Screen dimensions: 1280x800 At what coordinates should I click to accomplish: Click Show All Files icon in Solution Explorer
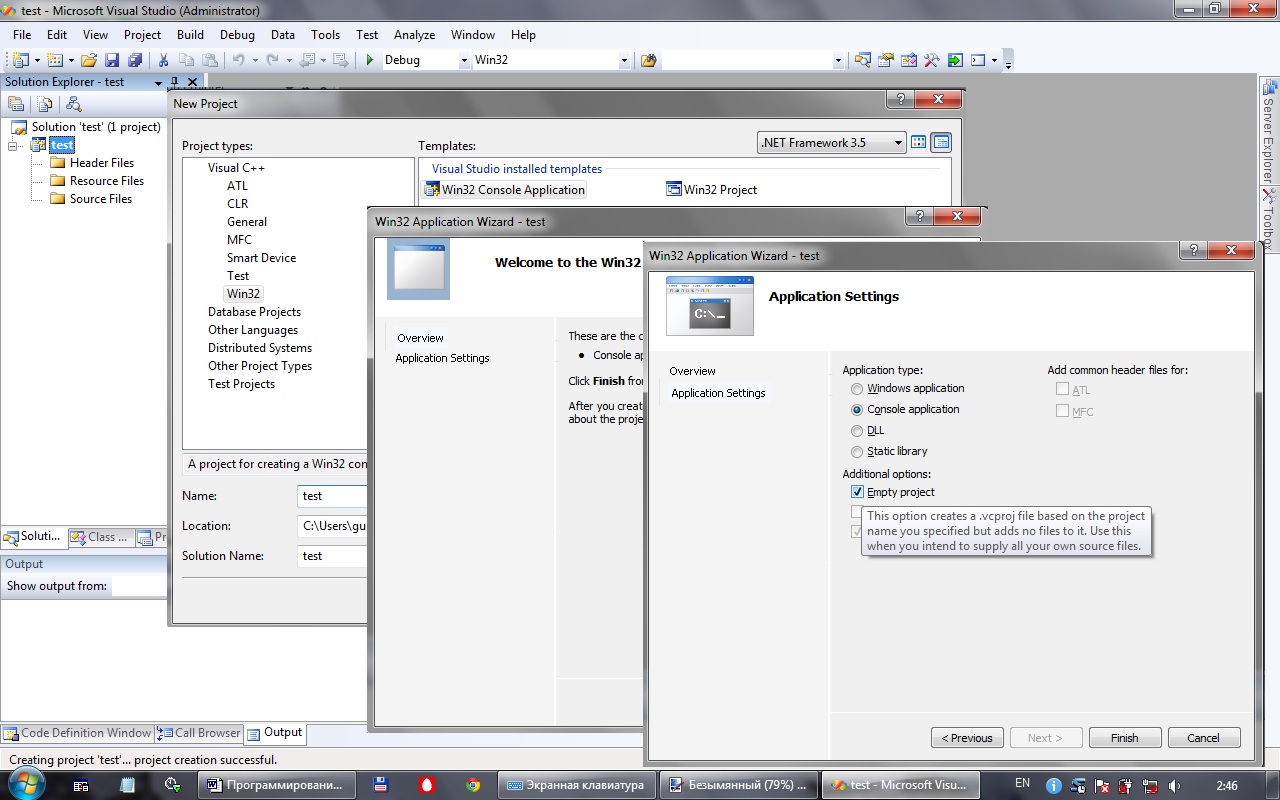45,104
